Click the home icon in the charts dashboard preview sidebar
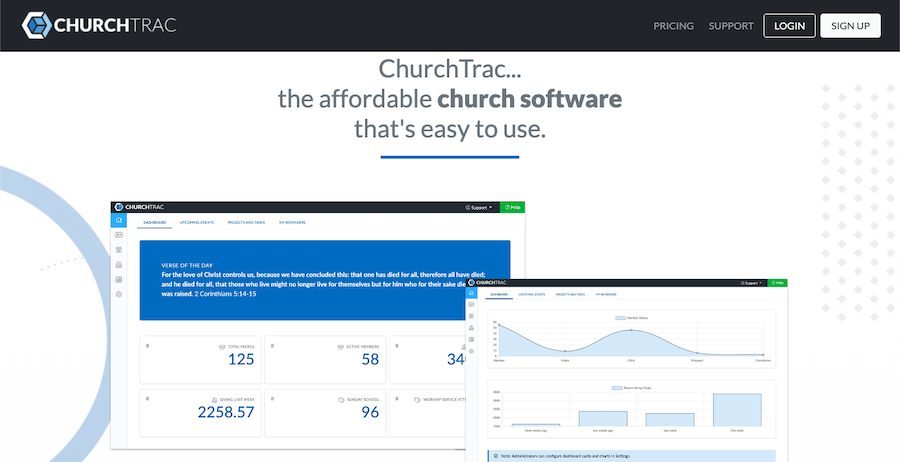Screen dimensions: 900x462 click(471, 293)
